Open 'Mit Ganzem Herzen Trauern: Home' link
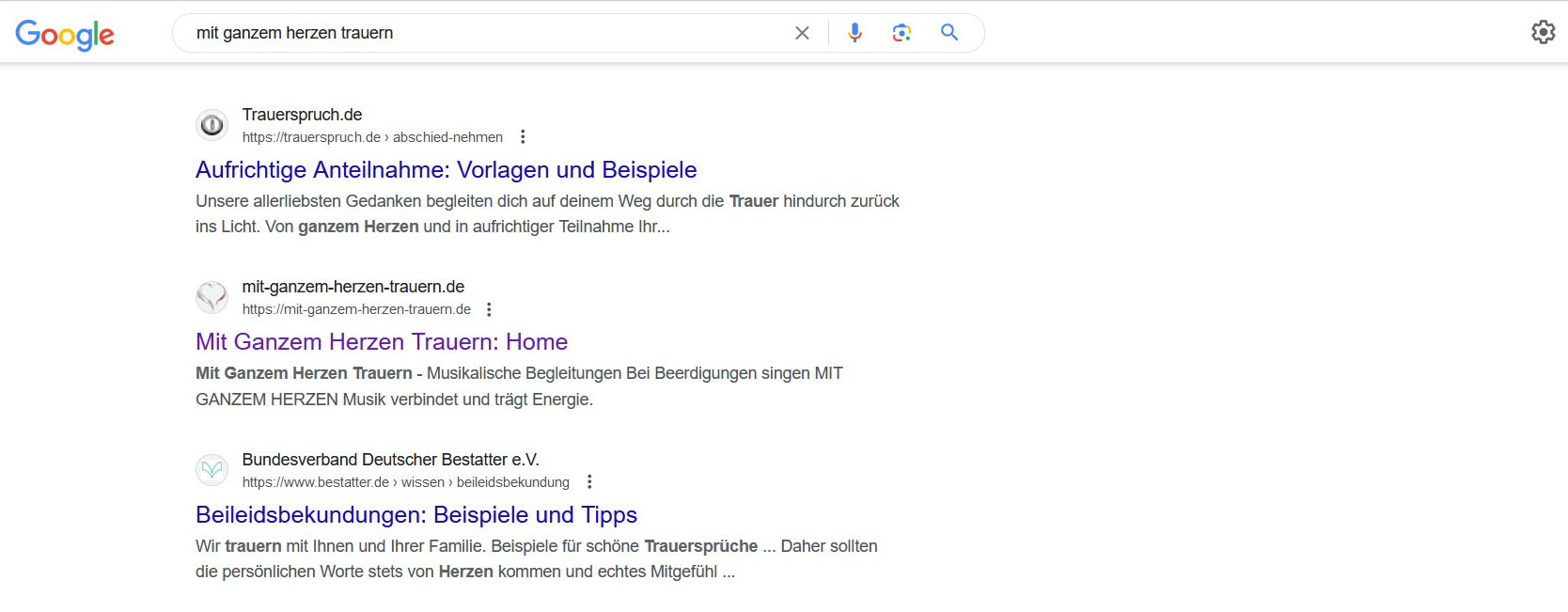Image resolution: width=1568 pixels, height=612 pixels. (382, 342)
